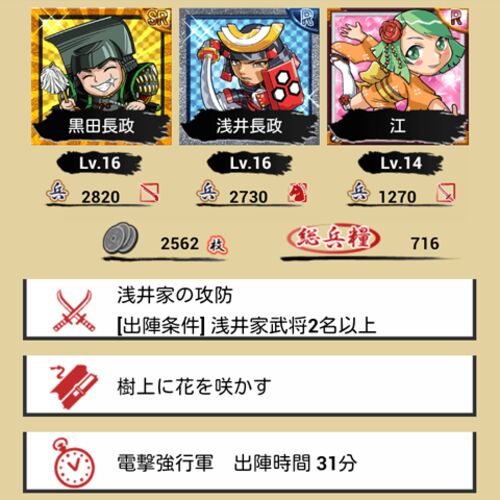Select the 江 character card

pos(398,77)
